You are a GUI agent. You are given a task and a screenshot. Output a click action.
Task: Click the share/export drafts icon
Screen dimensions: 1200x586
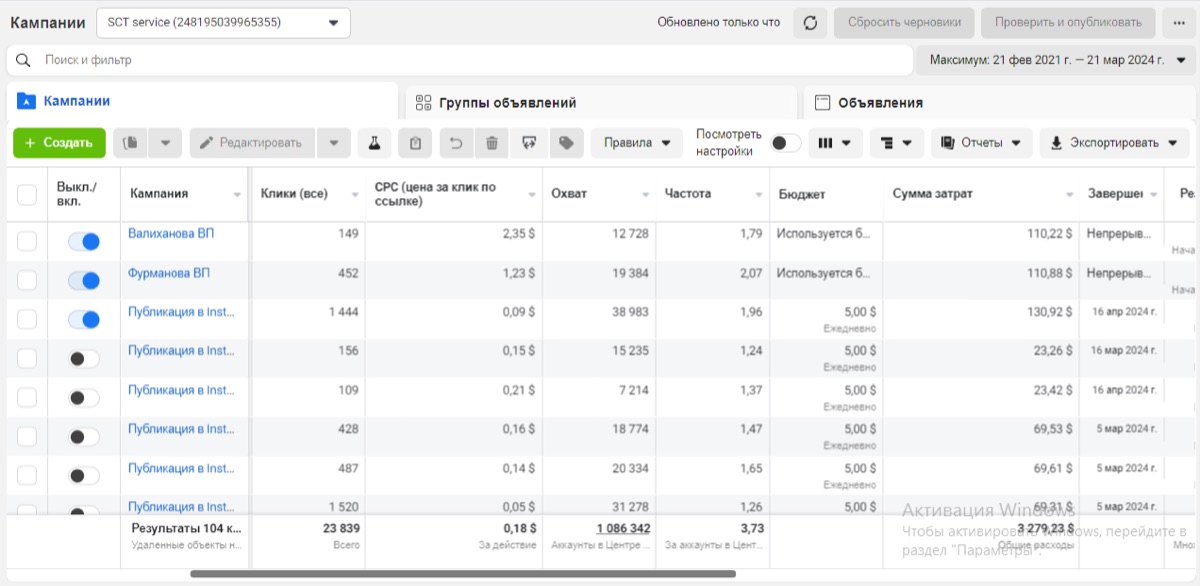tap(529, 143)
